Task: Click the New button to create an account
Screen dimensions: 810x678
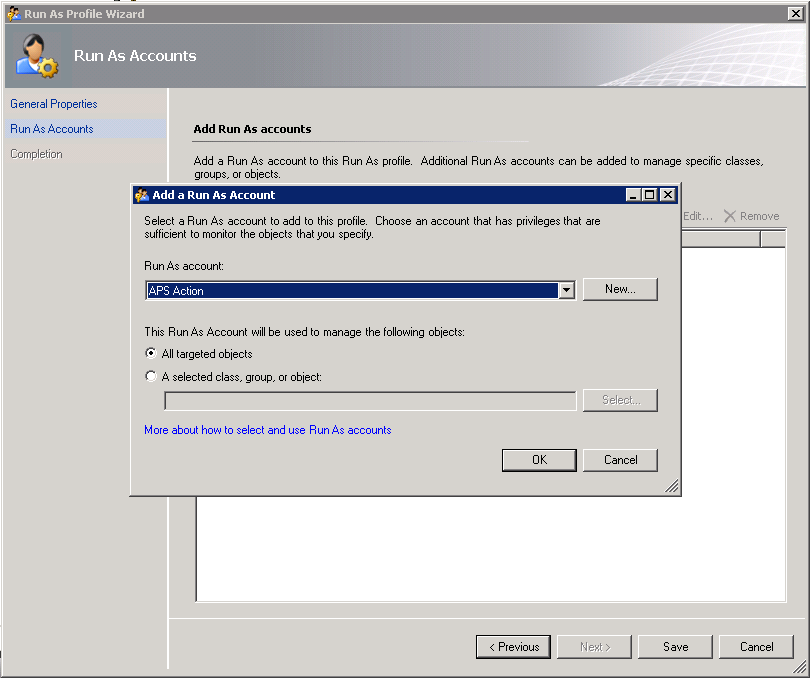Action: [x=621, y=289]
